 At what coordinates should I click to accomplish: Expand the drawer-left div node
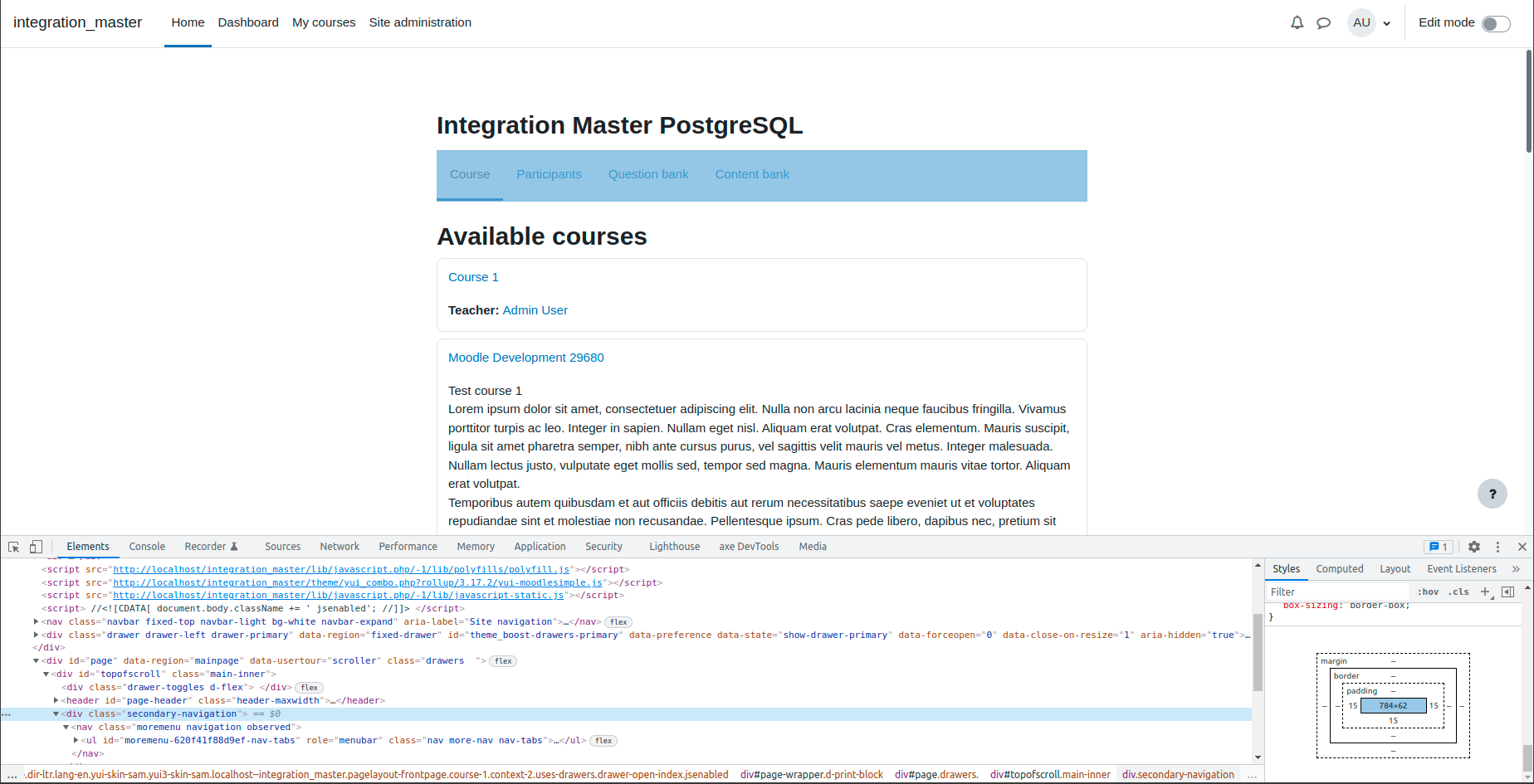37,635
